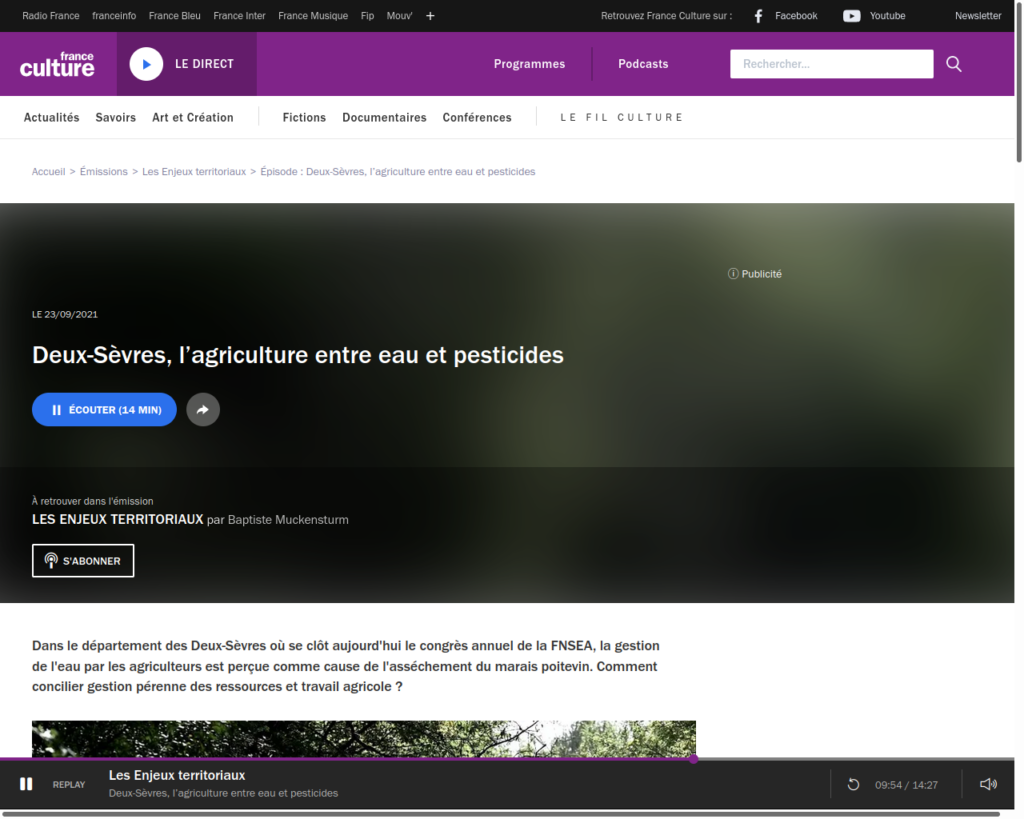Click the search magnifier icon
Screen dimensions: 1024x819
click(953, 64)
